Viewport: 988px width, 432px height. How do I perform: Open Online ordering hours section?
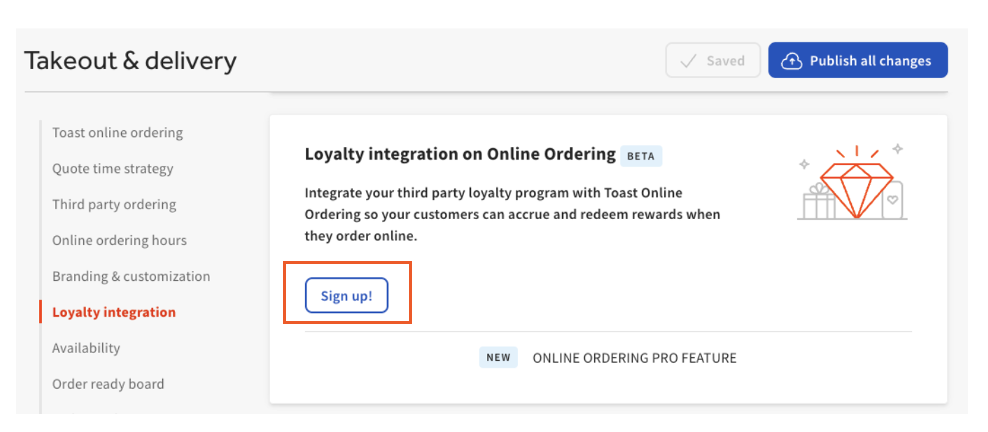point(119,241)
